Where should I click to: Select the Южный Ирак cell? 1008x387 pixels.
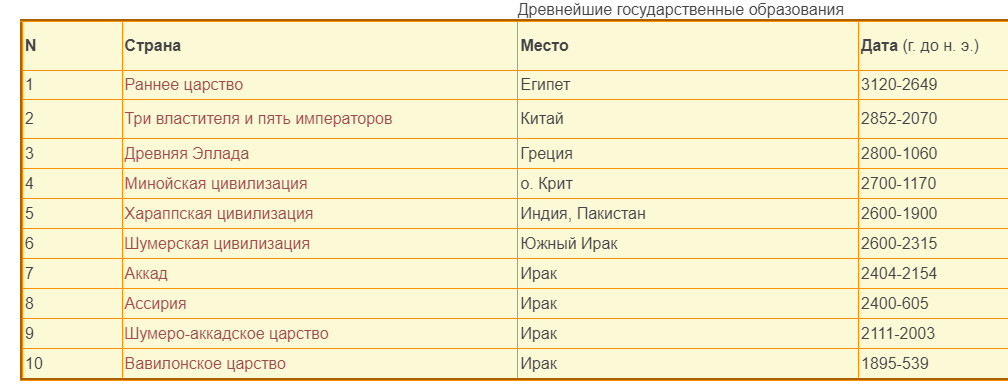point(687,244)
